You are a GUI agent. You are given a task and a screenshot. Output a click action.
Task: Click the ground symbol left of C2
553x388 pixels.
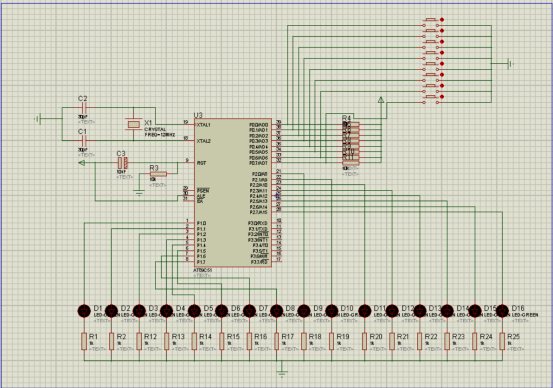pos(38,119)
